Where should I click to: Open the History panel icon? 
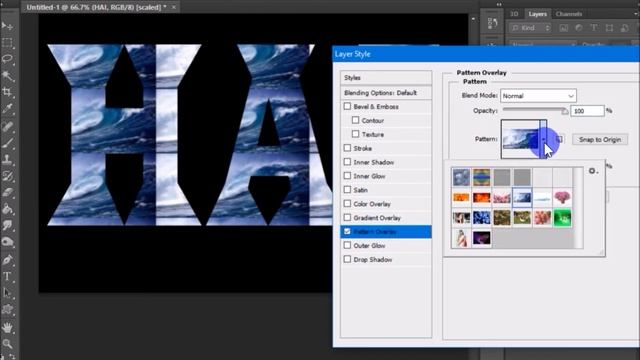pos(492,24)
